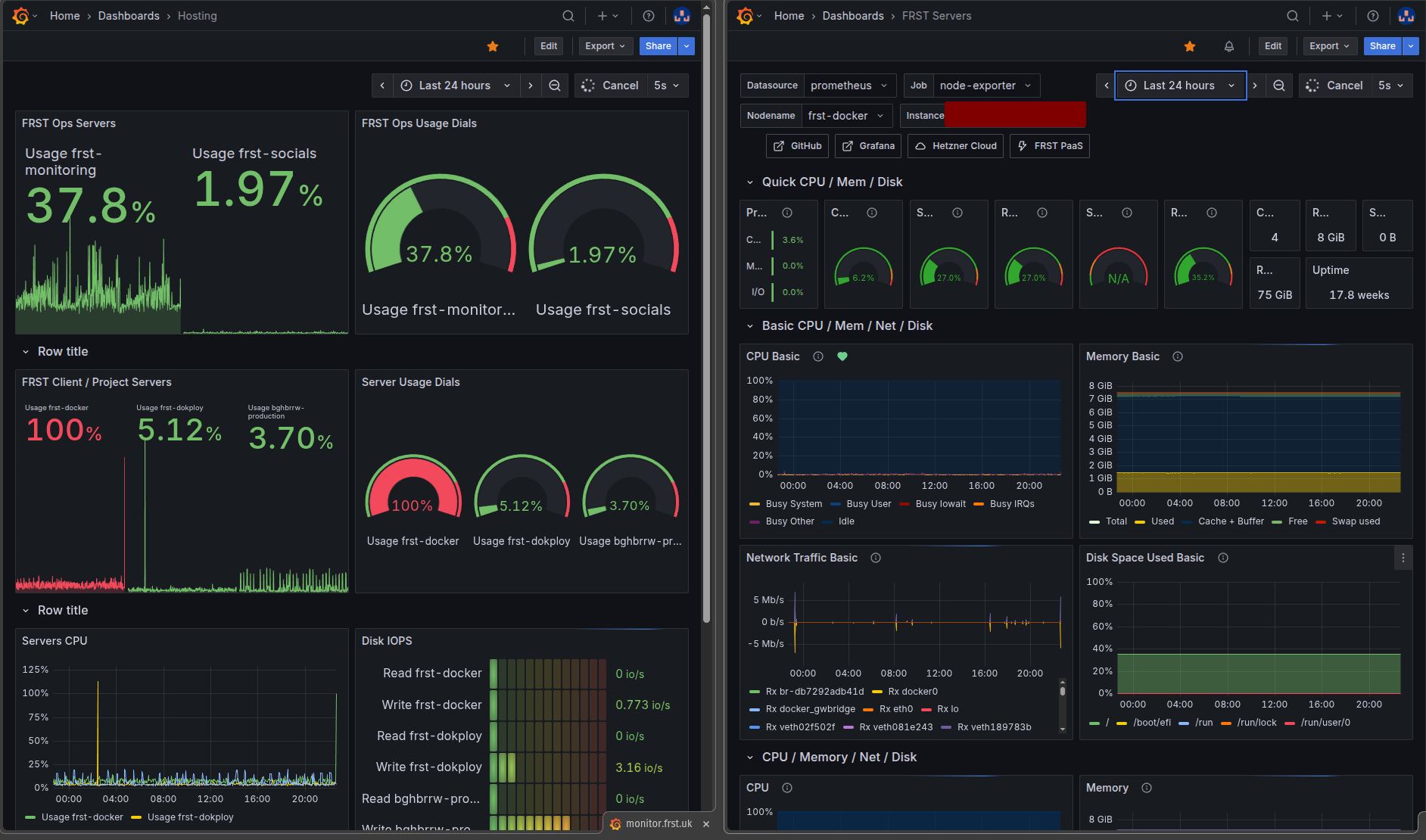Screen dimensions: 1426x840
Task: Open GitHub dashboard link
Action: [x=798, y=146]
